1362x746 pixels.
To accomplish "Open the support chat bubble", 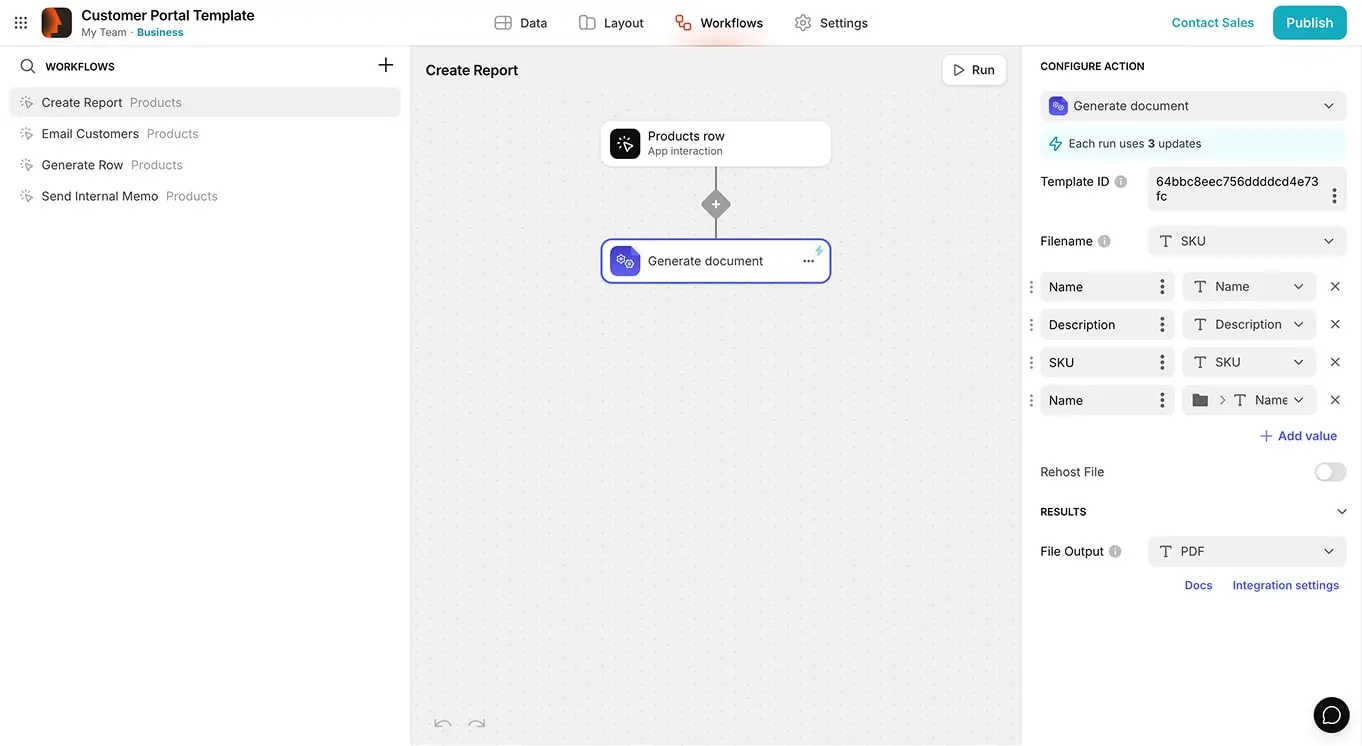I will 1331,715.
